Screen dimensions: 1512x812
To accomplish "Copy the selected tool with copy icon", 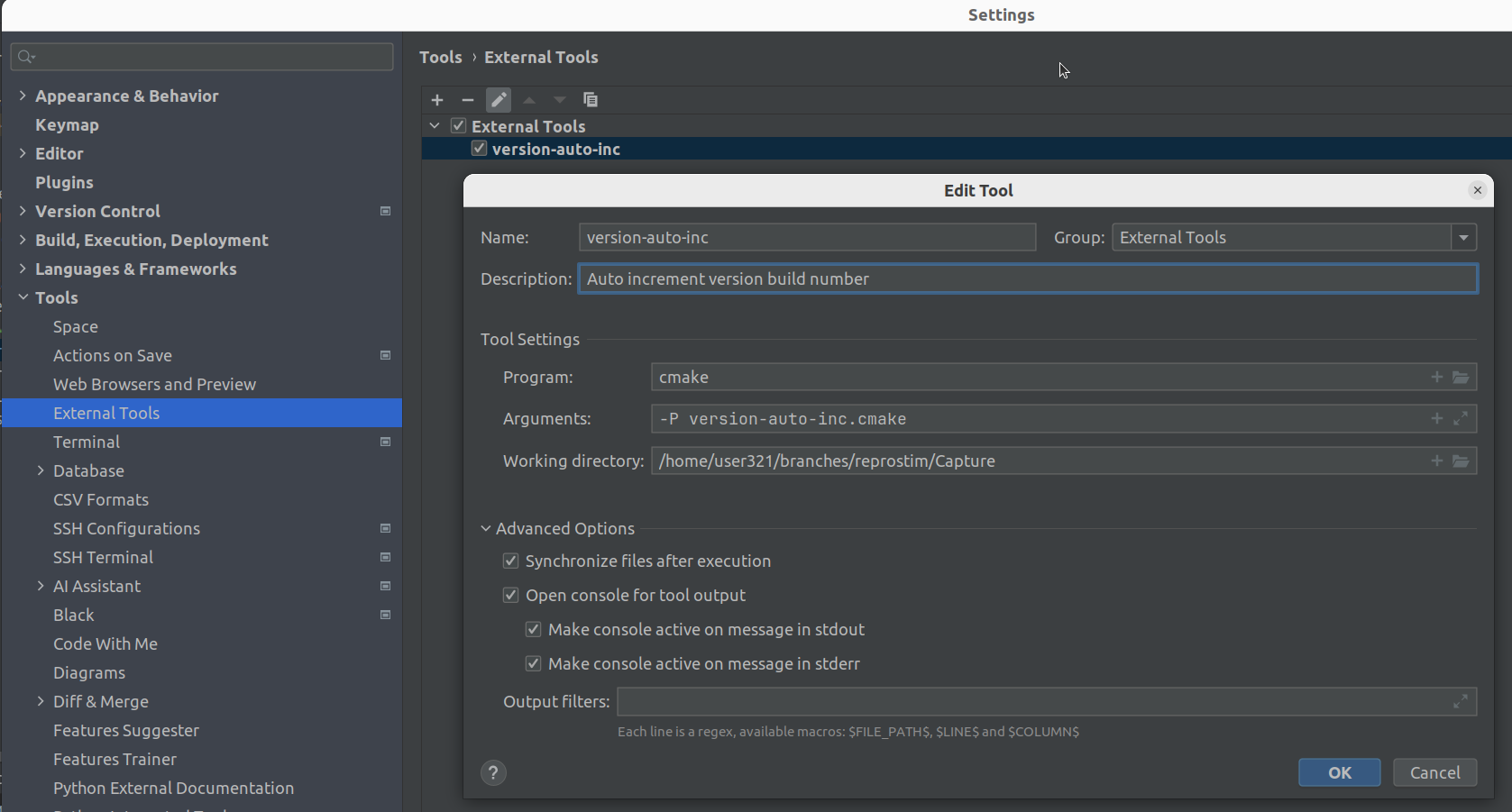I will pyautogui.click(x=591, y=100).
